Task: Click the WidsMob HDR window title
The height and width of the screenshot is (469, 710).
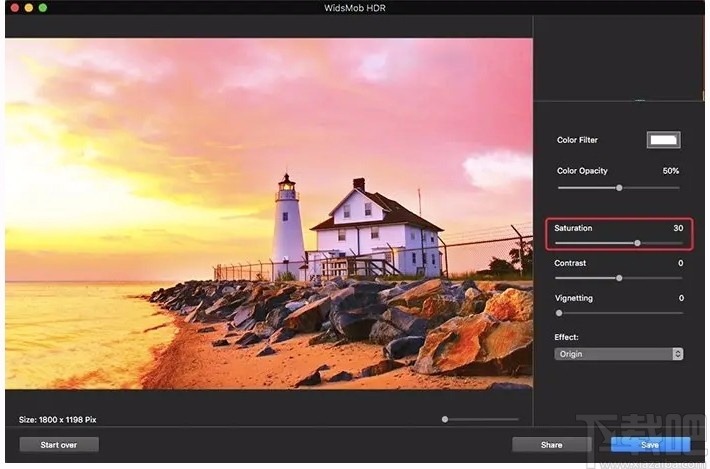Action: pos(355,8)
